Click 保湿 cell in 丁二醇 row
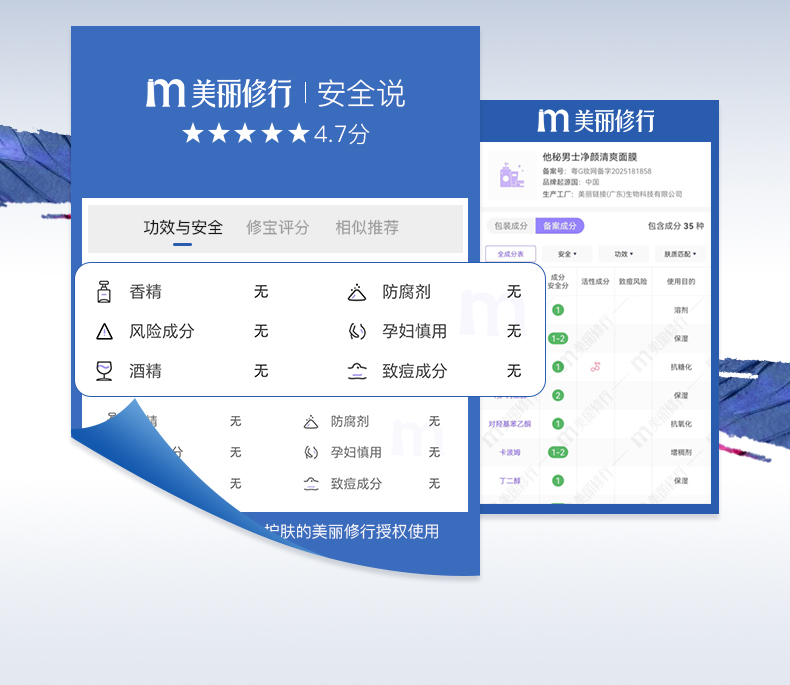790x685 pixels. (x=681, y=481)
